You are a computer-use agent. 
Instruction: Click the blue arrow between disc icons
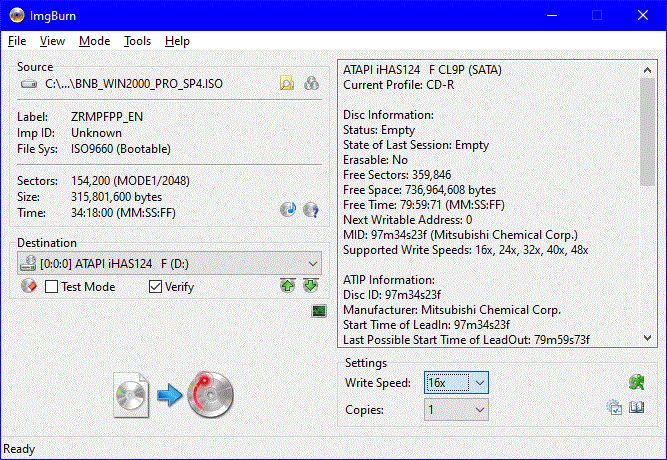coord(169,395)
